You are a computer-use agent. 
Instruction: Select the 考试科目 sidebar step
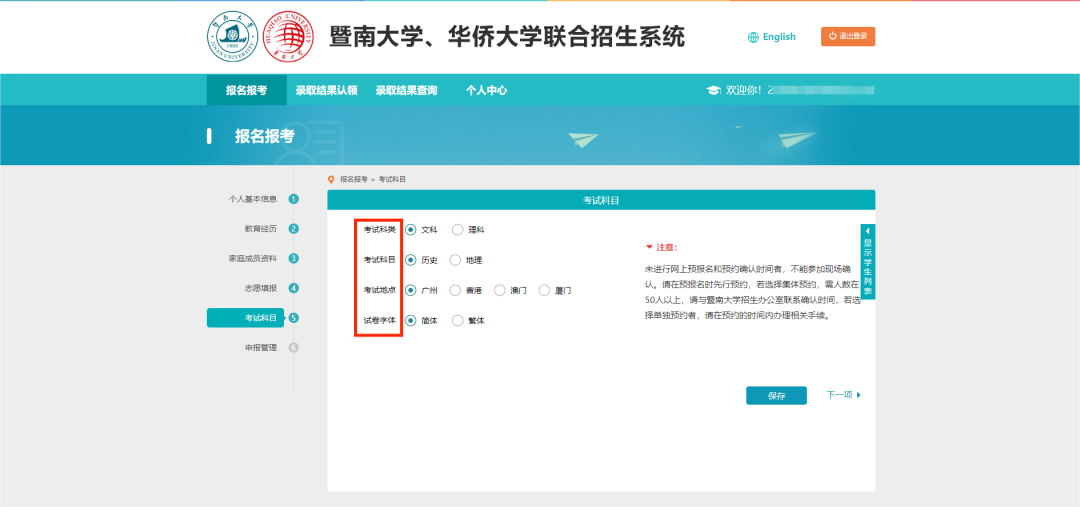click(245, 318)
